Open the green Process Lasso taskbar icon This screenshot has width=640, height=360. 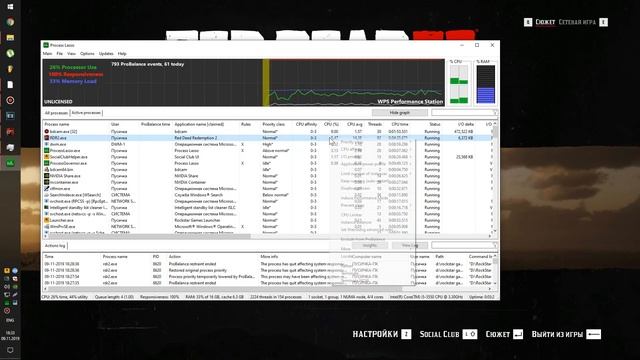coord(10,163)
